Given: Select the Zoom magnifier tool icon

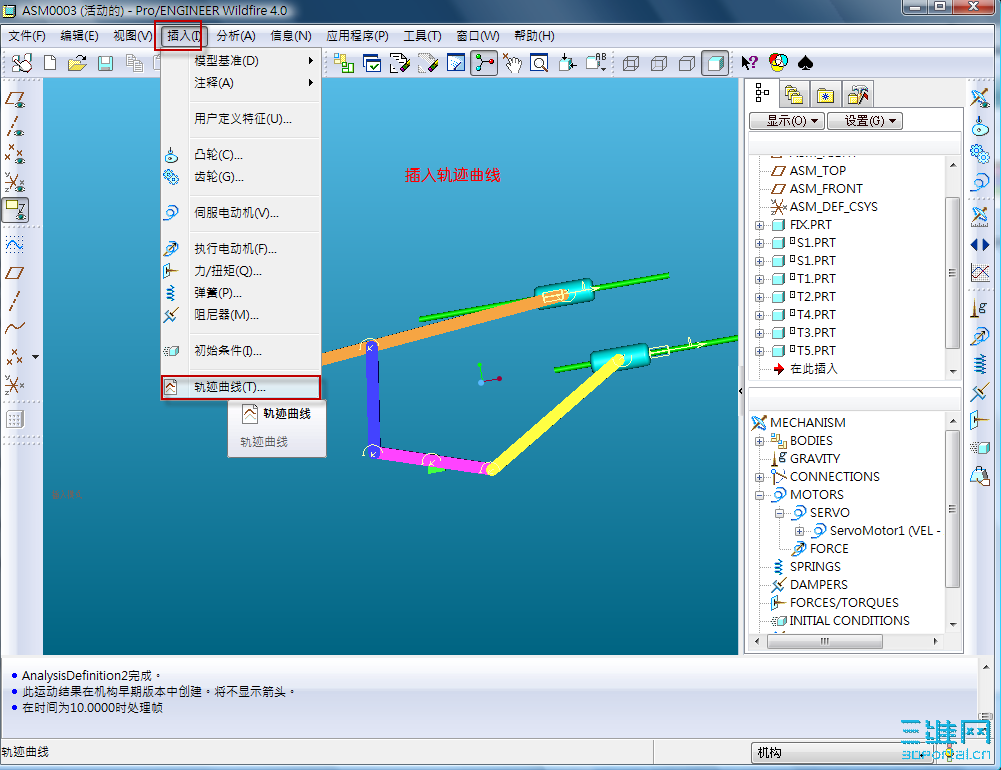Looking at the screenshot, I should tap(539, 63).
